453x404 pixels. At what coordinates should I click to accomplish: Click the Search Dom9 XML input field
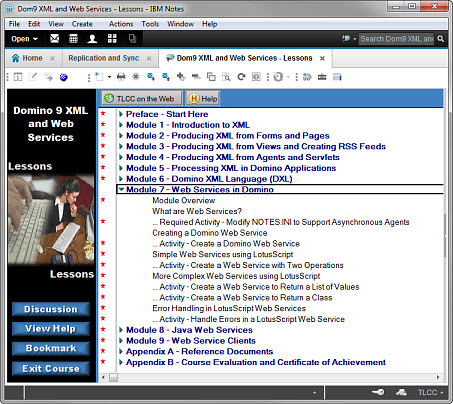(x=396, y=39)
